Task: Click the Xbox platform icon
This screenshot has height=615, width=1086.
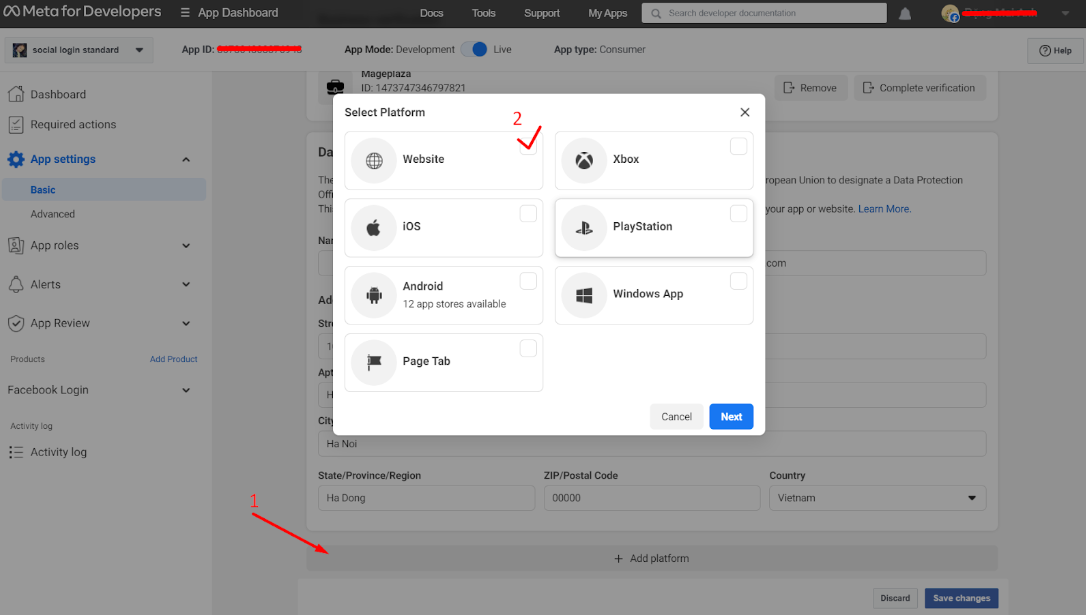Action: 584,160
